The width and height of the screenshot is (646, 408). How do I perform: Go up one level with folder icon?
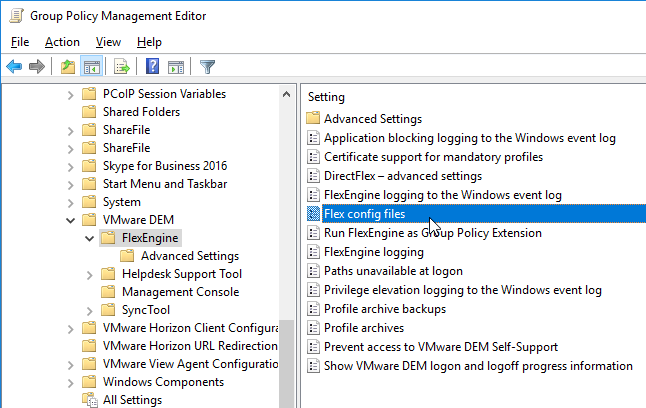[x=68, y=66]
